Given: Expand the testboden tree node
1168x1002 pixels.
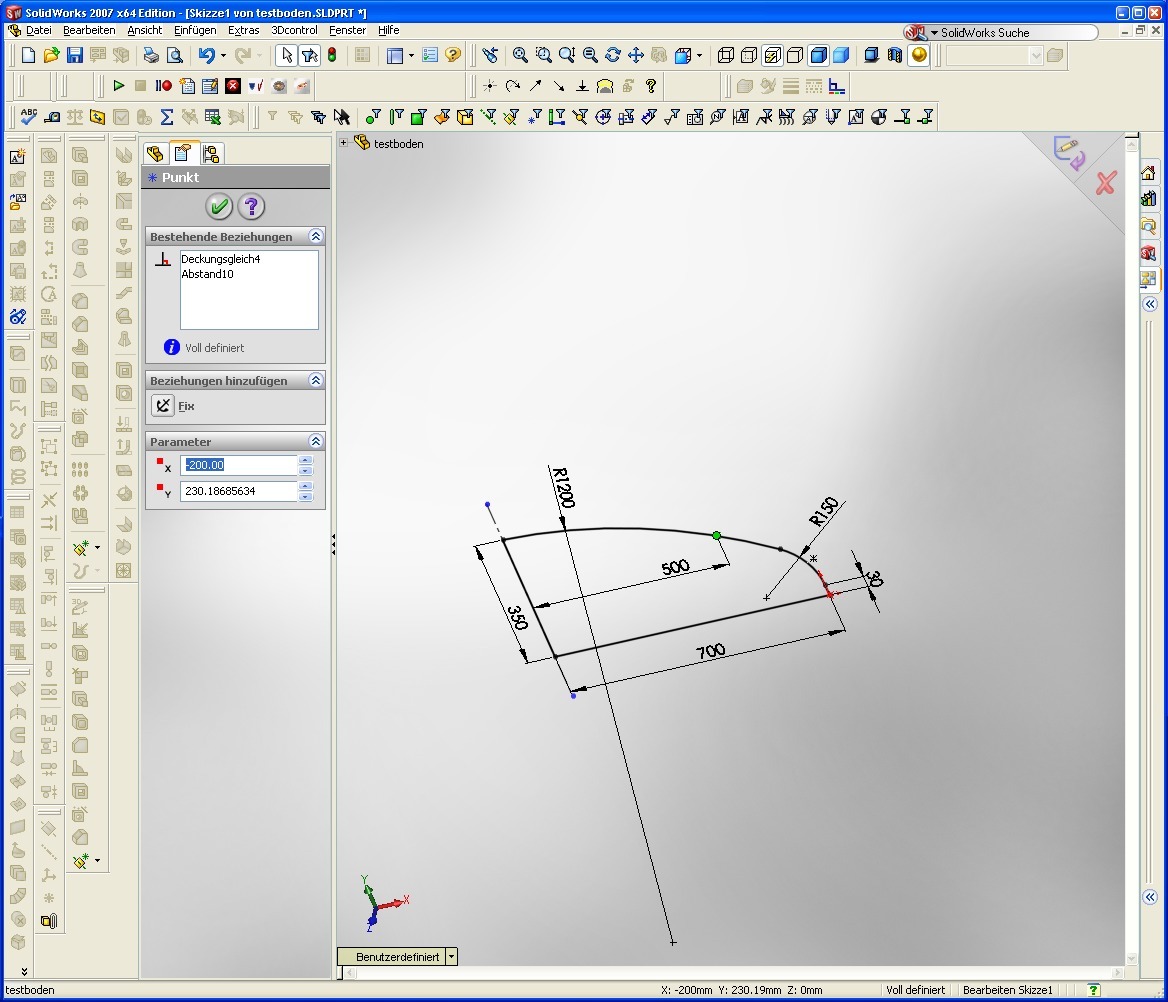Looking at the screenshot, I should (x=344, y=143).
